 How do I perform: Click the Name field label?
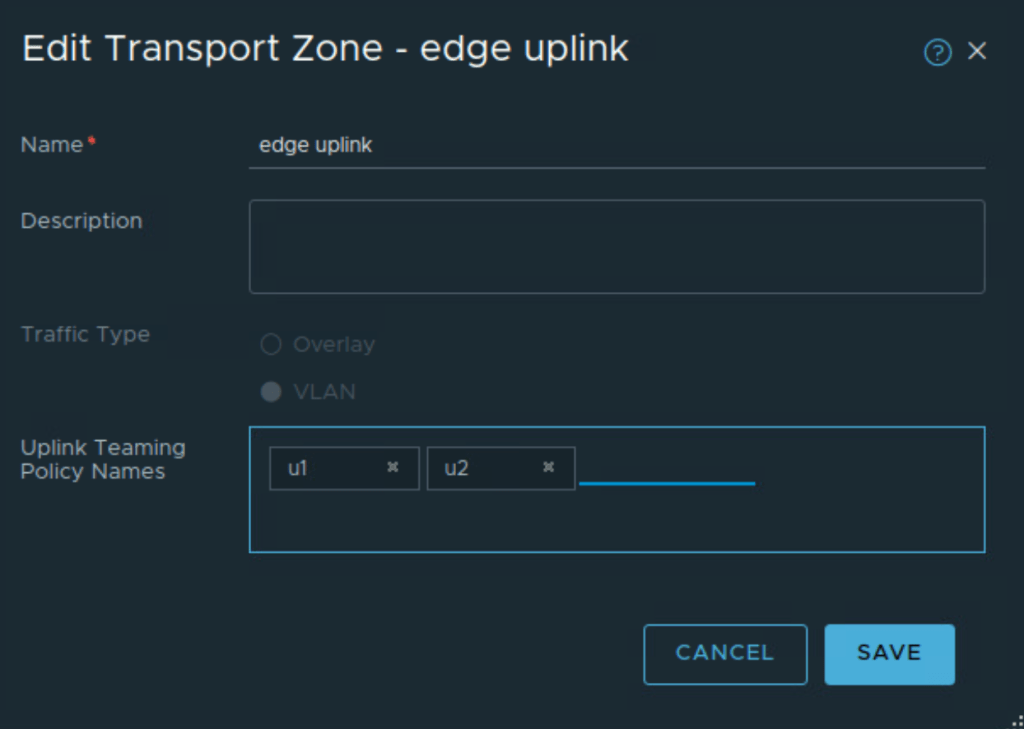52,145
